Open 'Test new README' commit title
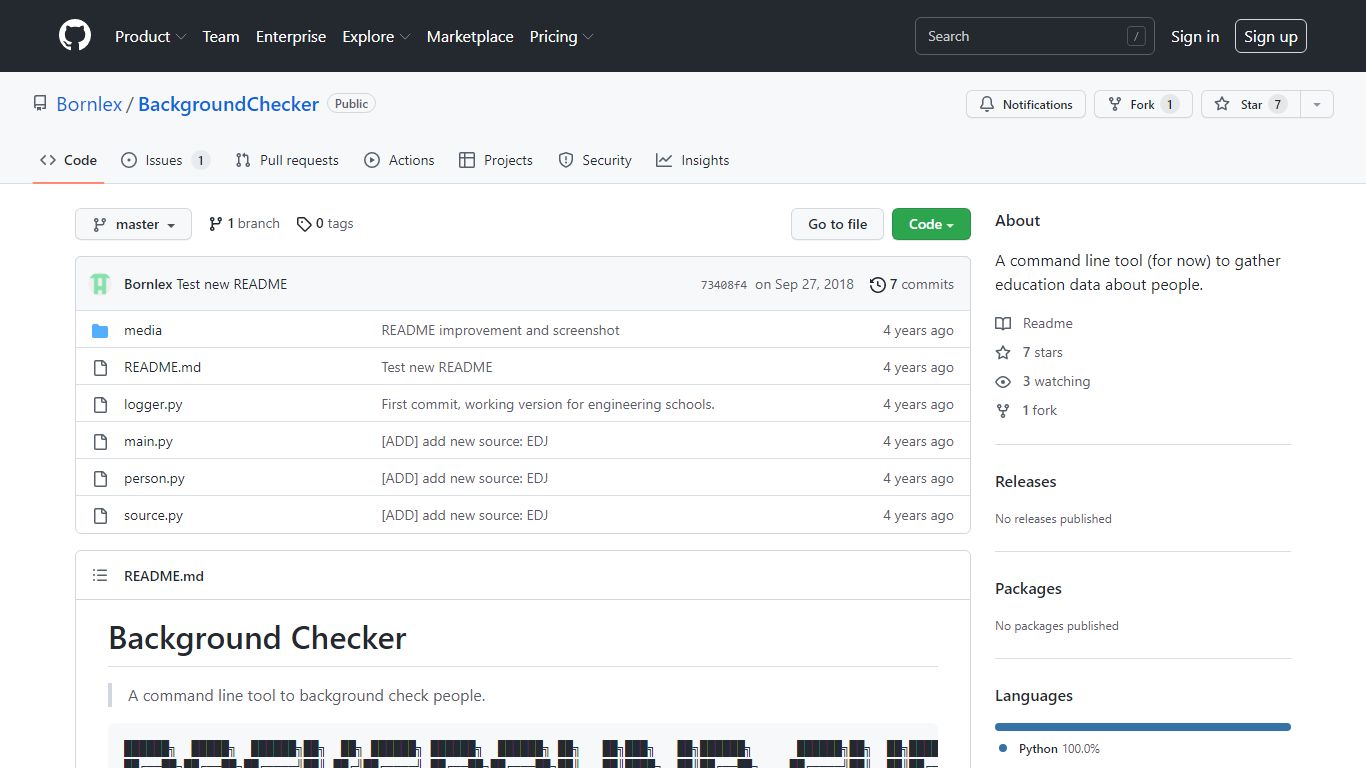Image resolution: width=1366 pixels, height=768 pixels. 232,284
